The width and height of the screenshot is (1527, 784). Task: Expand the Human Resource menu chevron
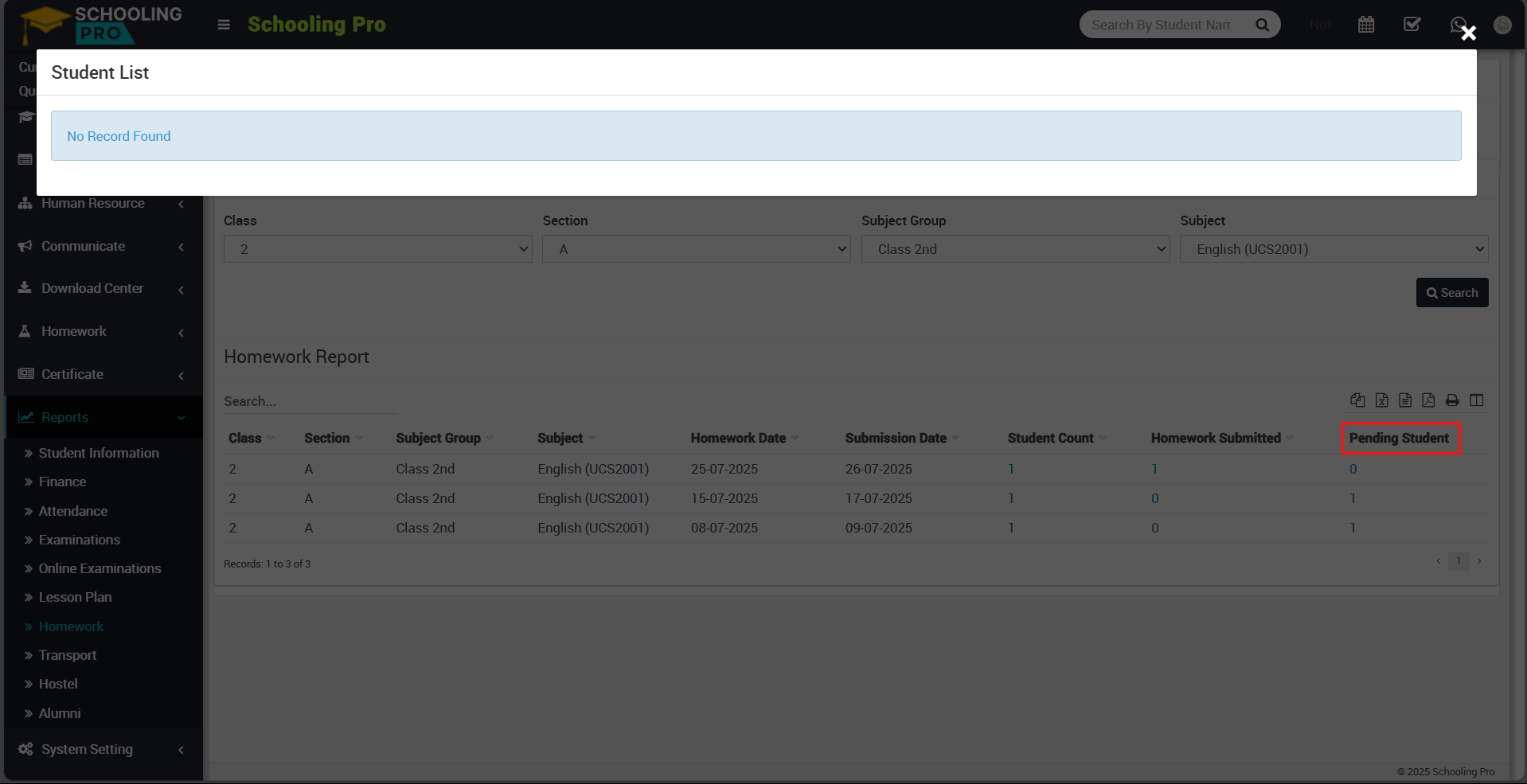coord(182,204)
